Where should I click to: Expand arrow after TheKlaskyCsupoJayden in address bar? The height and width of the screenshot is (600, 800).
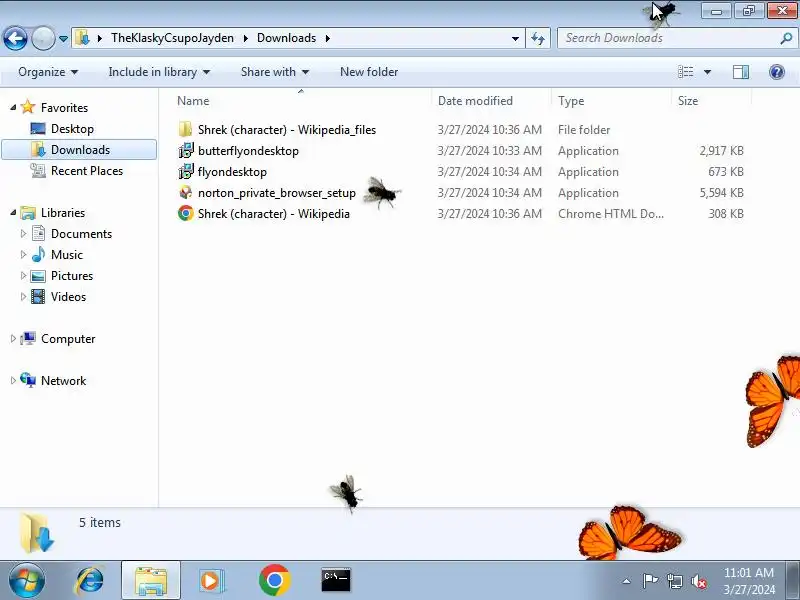coord(245,38)
